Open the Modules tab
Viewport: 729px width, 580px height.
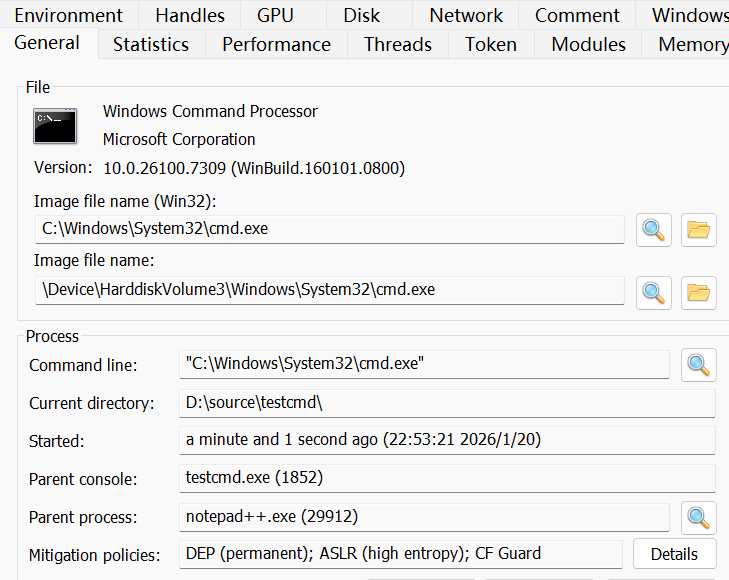tap(588, 44)
